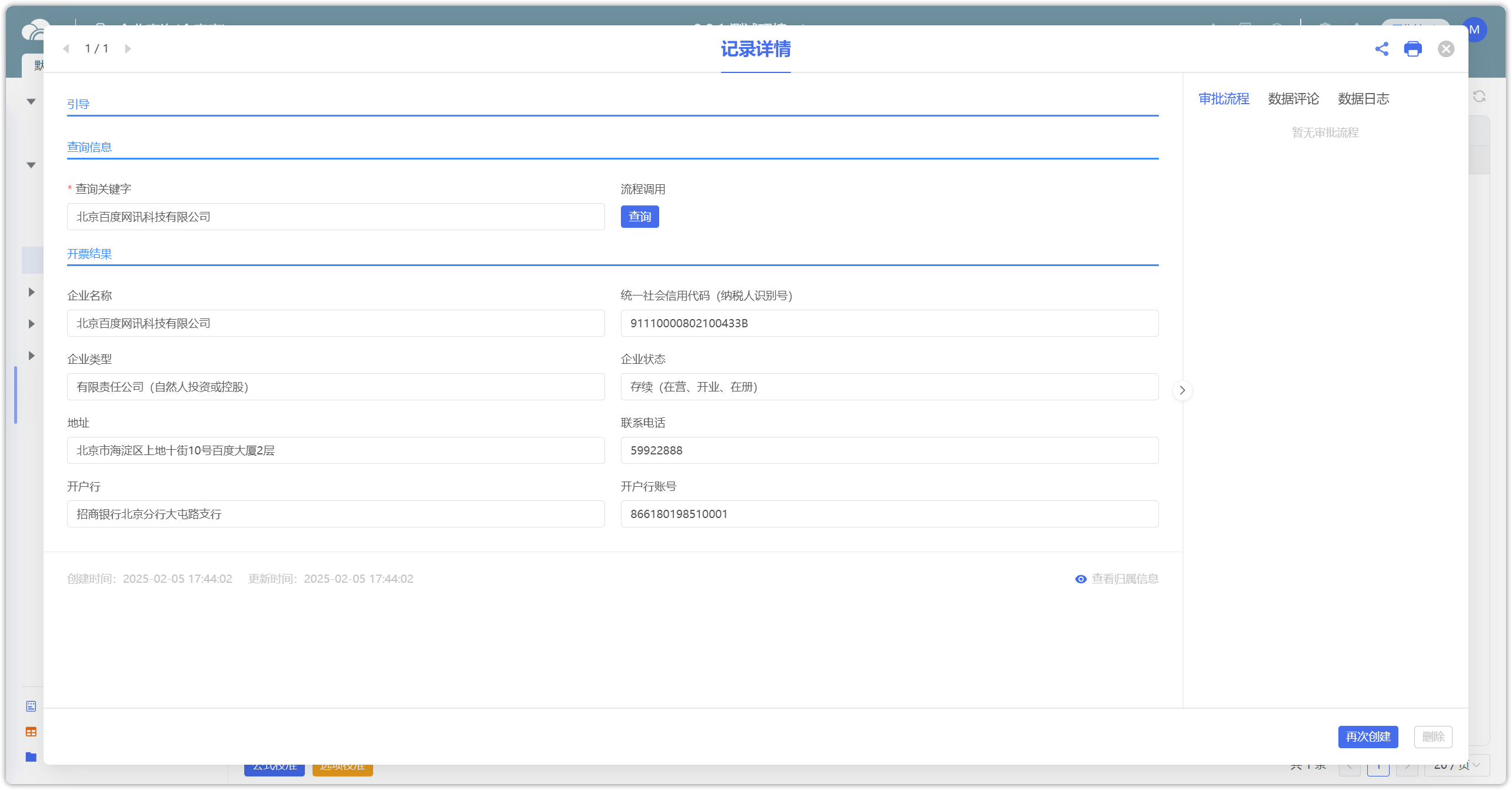1512x790 pixels.
Task: Go to the previous record arrow
Action: (x=66, y=49)
